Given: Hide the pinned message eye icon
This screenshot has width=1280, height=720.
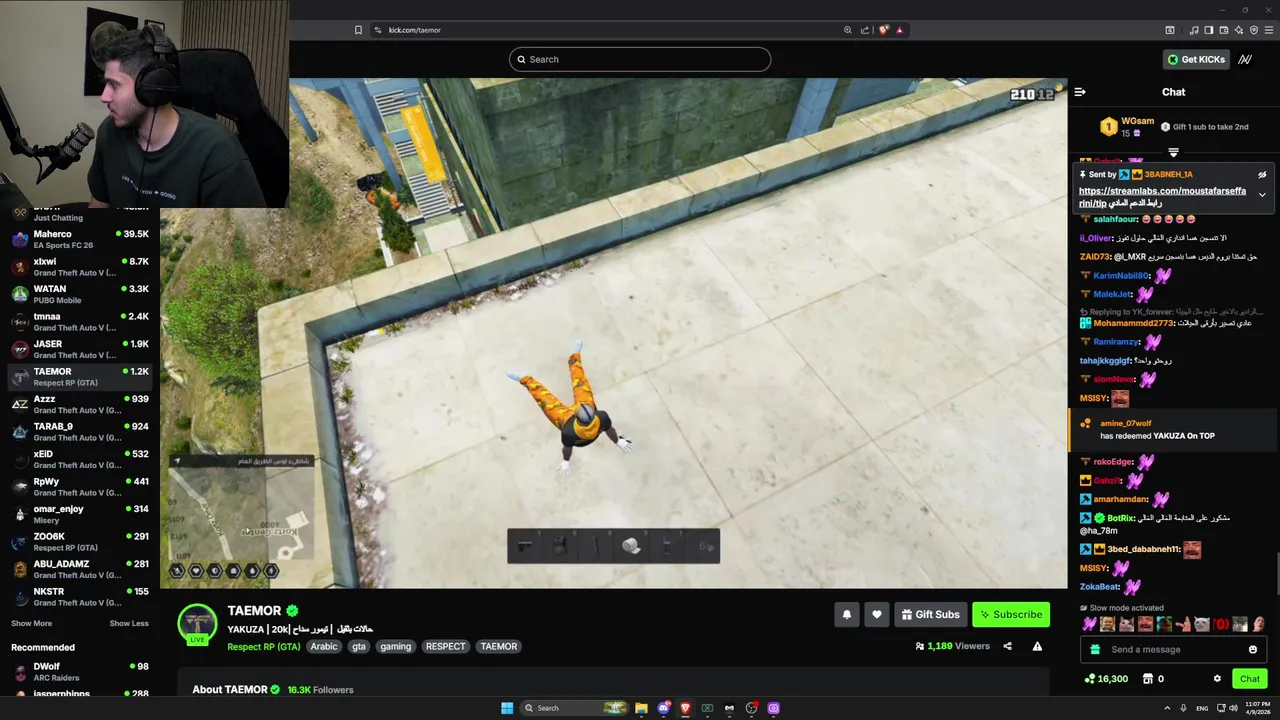Looking at the screenshot, I should tap(1262, 175).
